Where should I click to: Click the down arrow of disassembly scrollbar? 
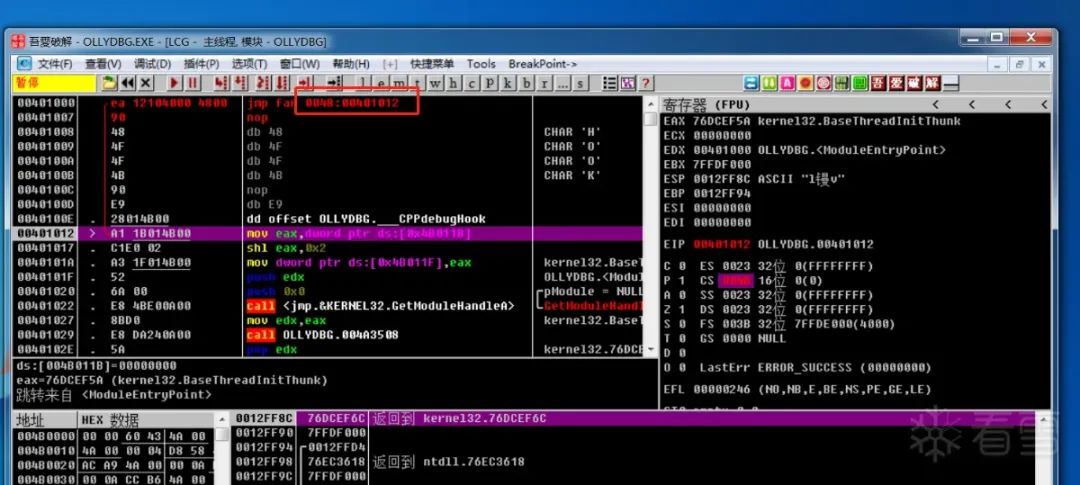(x=650, y=350)
